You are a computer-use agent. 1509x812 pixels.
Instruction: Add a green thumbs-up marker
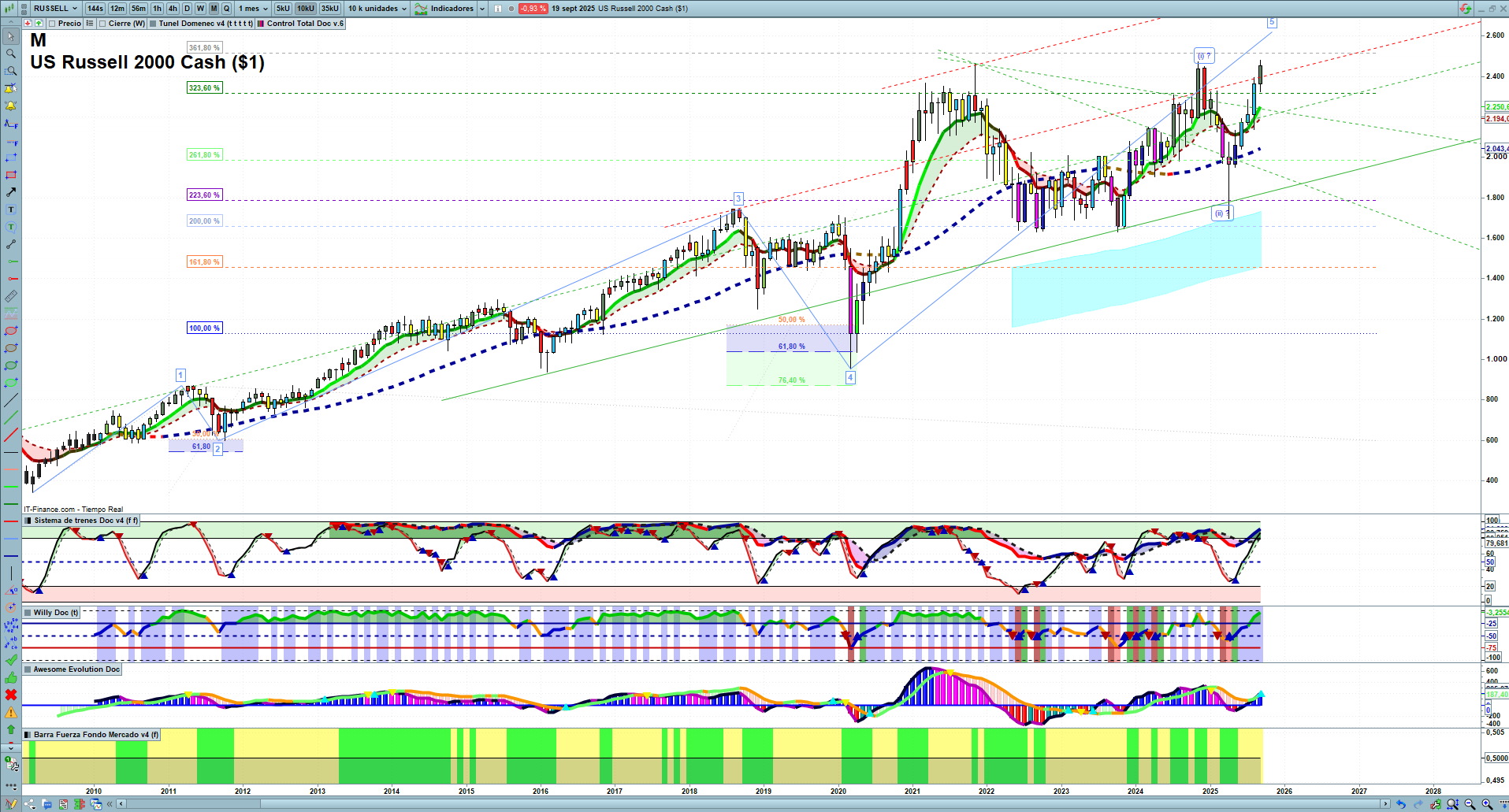click(11, 677)
